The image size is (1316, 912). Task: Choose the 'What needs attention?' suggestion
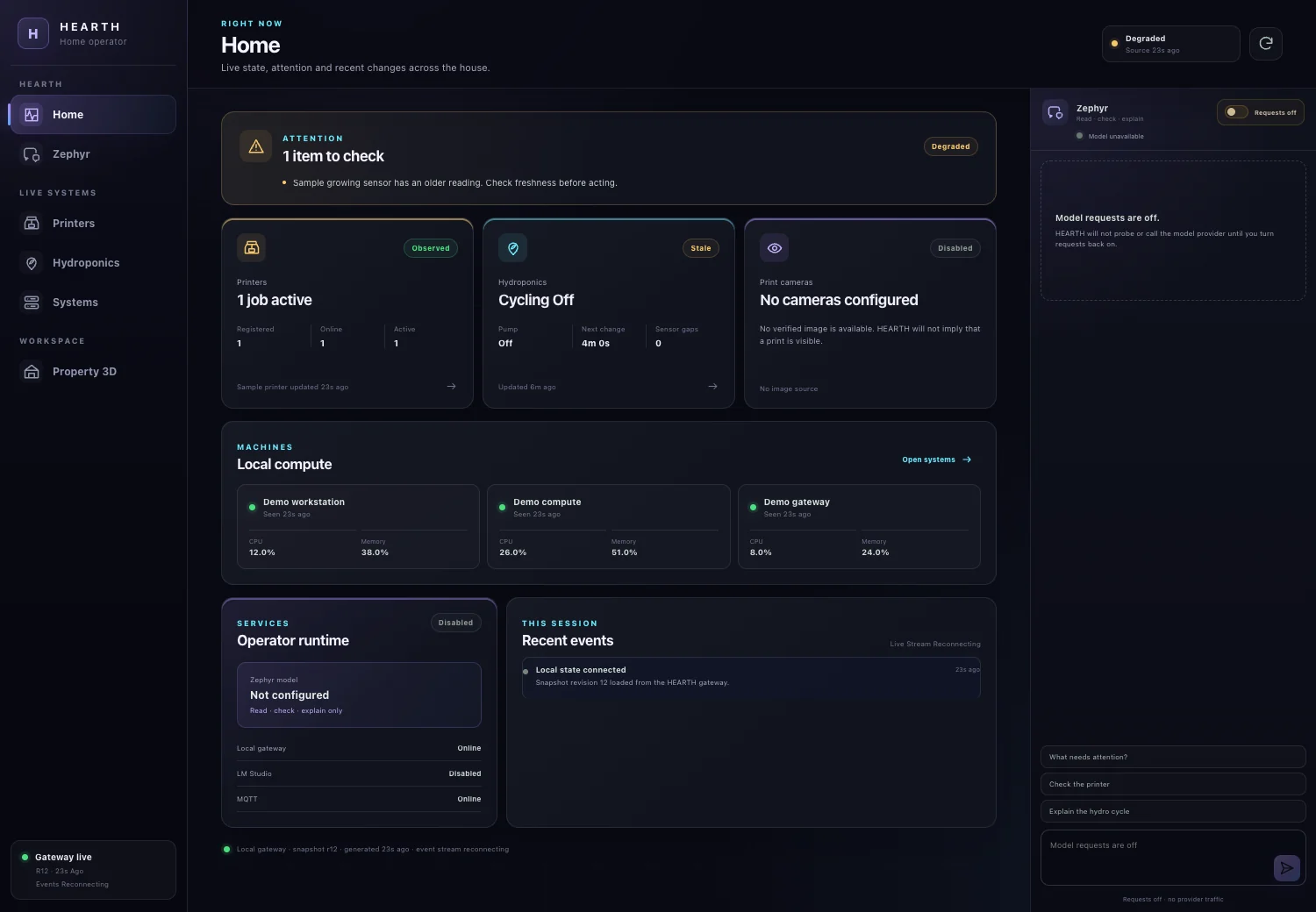(x=1173, y=757)
